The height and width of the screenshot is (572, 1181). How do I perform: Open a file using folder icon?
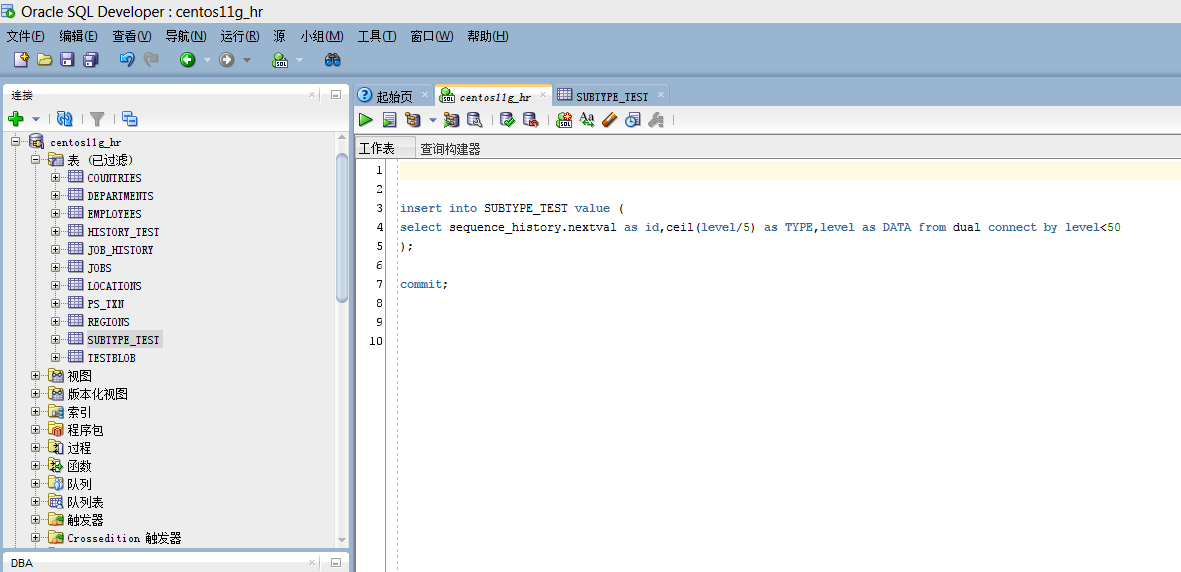44,60
